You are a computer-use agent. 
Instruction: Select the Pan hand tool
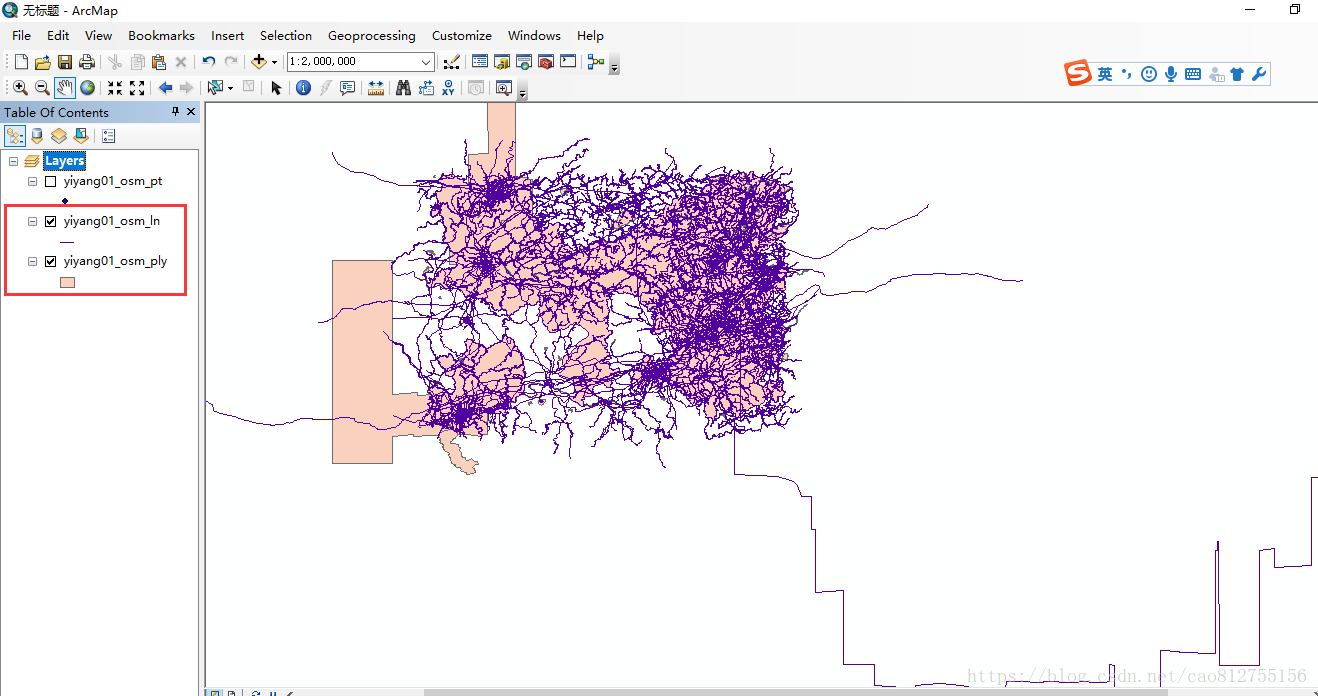65,88
